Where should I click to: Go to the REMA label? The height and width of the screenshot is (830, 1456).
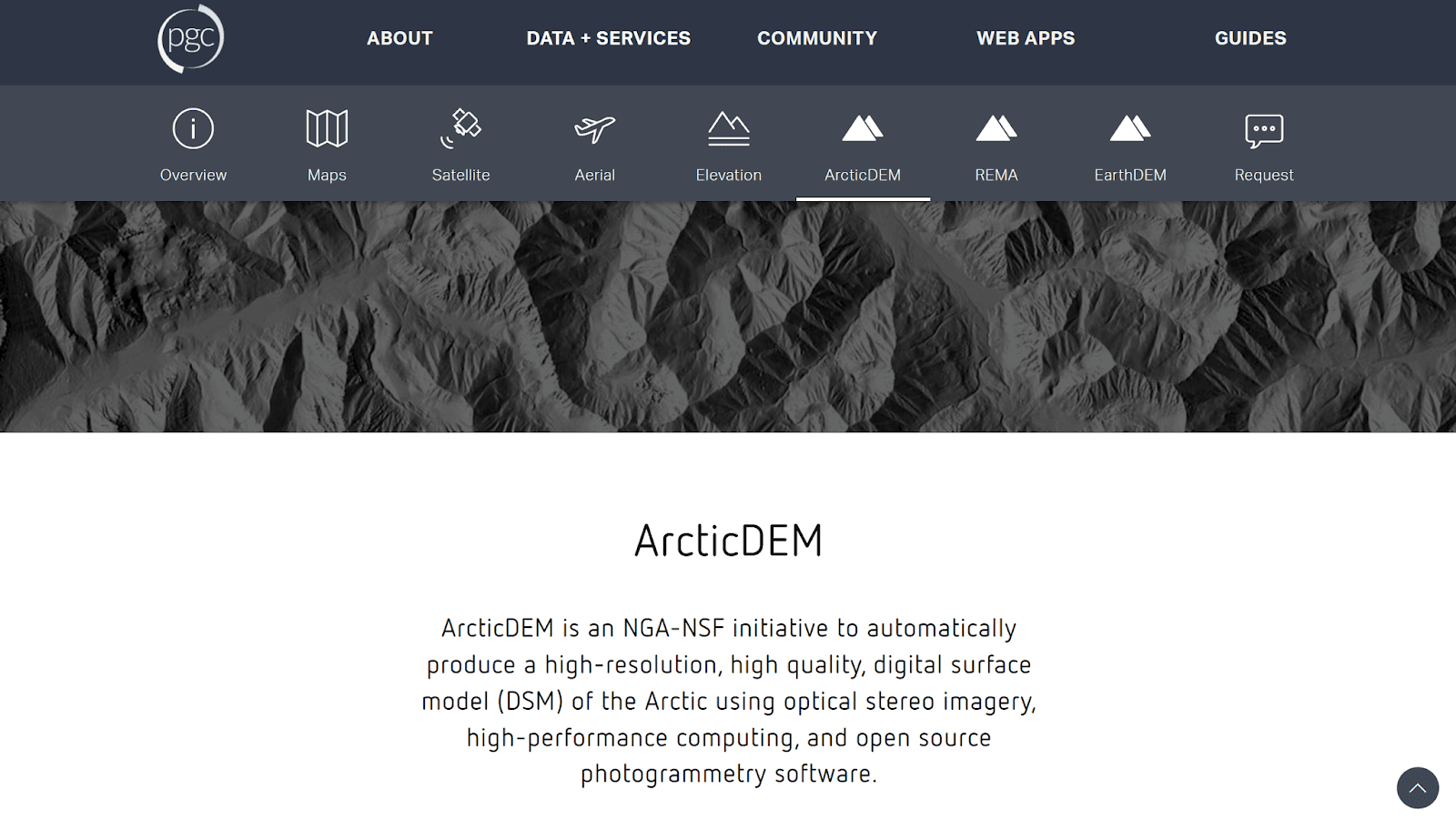point(996,175)
